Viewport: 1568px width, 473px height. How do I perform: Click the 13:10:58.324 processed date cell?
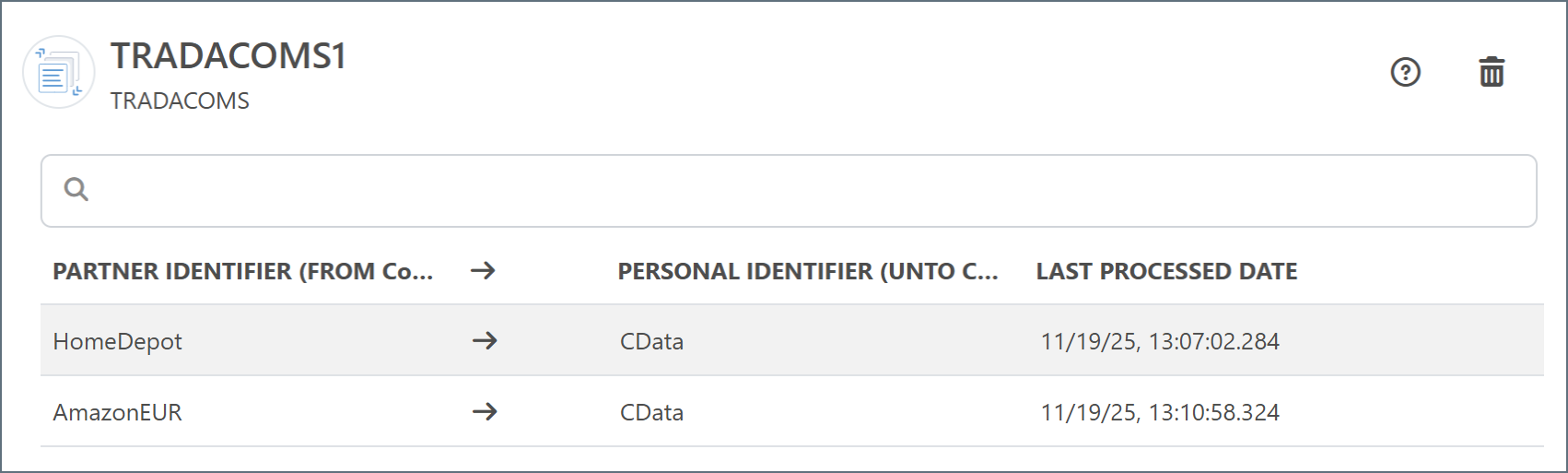pos(1160,413)
